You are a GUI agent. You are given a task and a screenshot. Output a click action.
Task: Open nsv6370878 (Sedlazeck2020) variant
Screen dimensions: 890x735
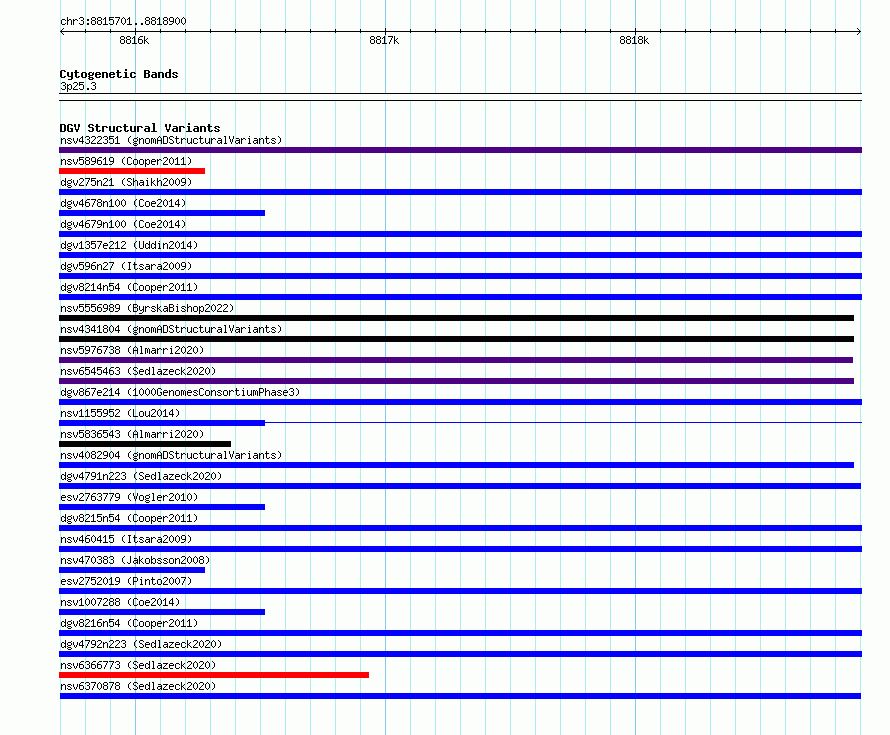coord(138,686)
